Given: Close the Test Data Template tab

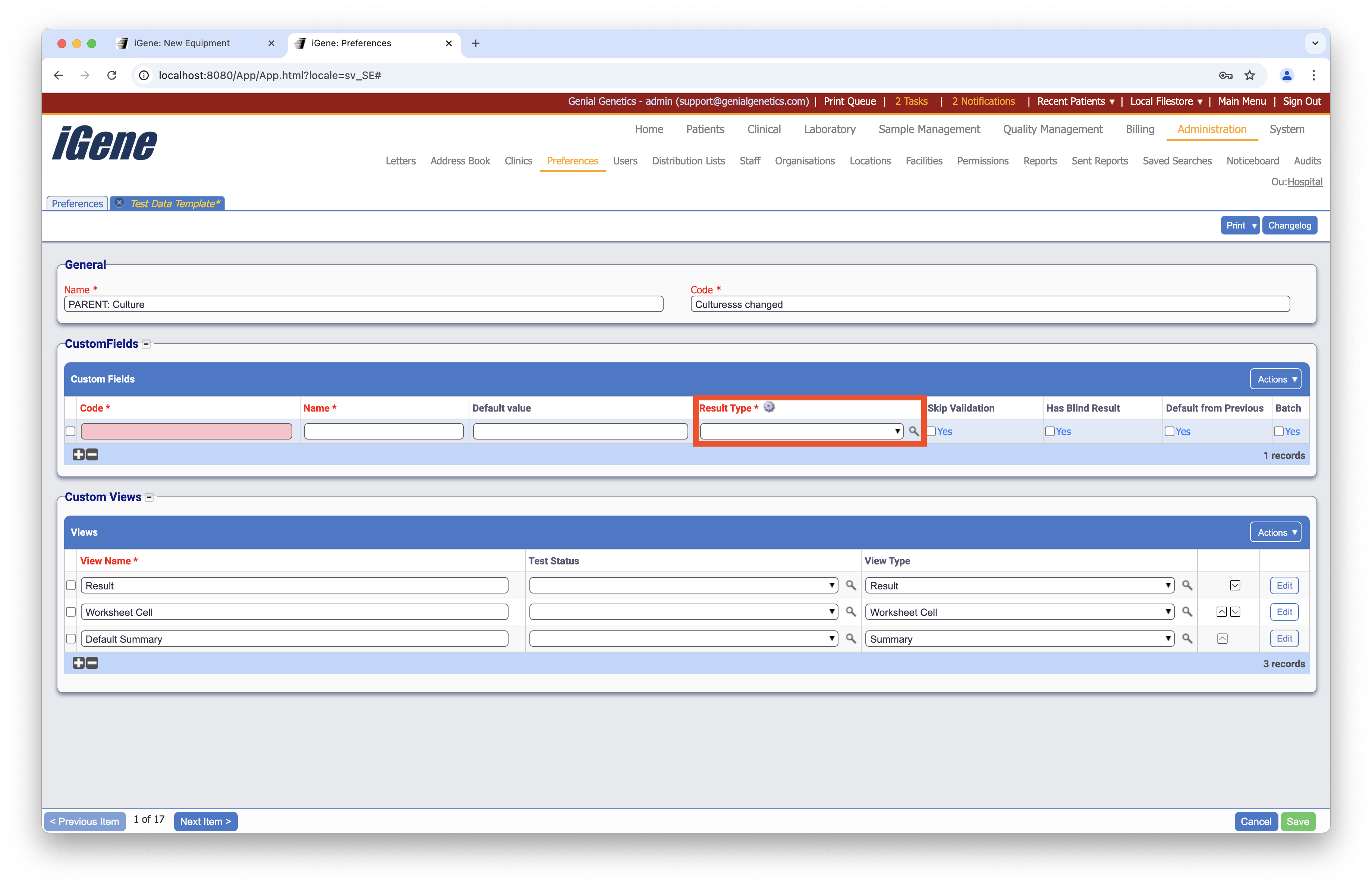Looking at the screenshot, I should click(119, 203).
